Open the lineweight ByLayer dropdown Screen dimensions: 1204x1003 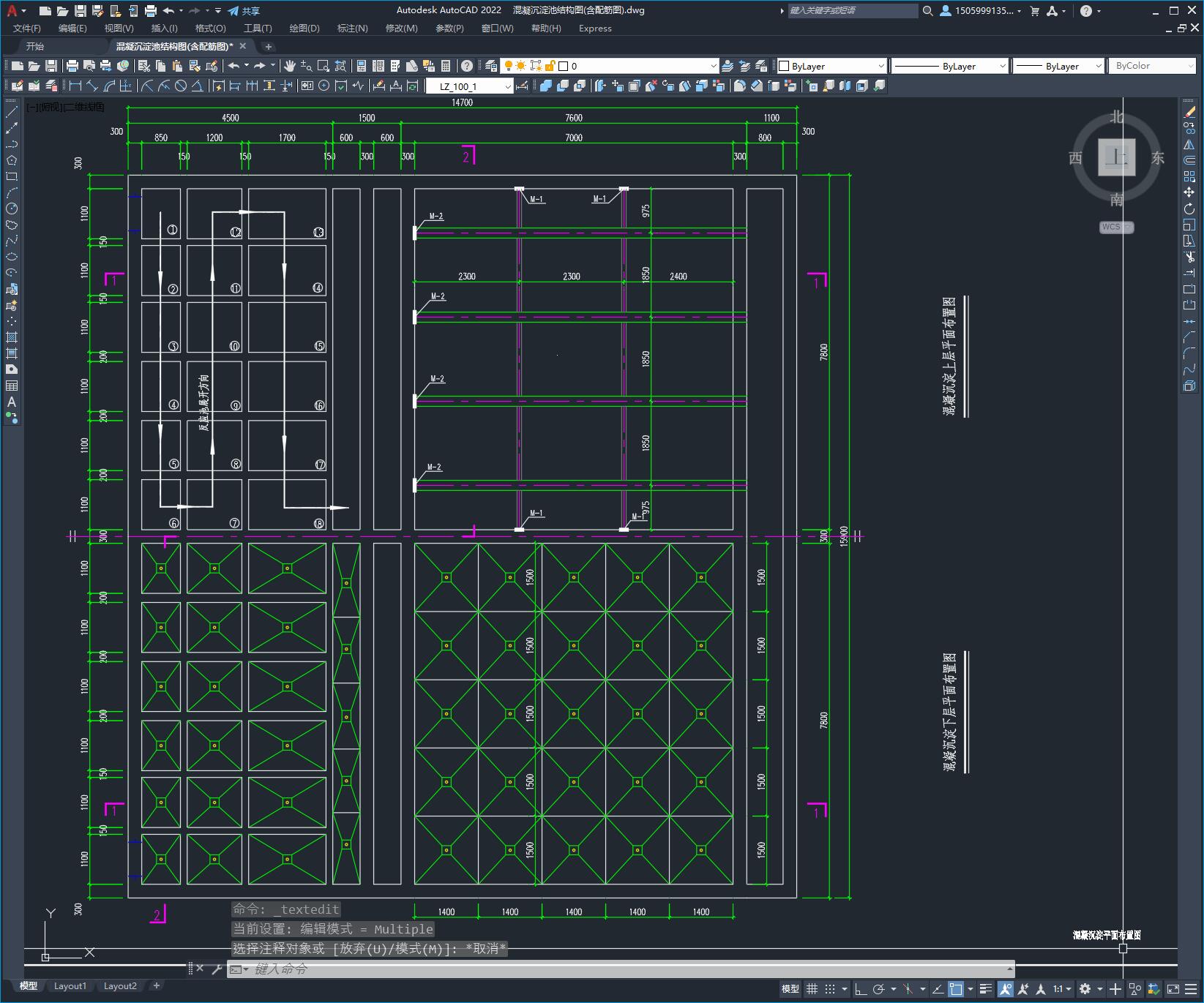pos(1058,66)
